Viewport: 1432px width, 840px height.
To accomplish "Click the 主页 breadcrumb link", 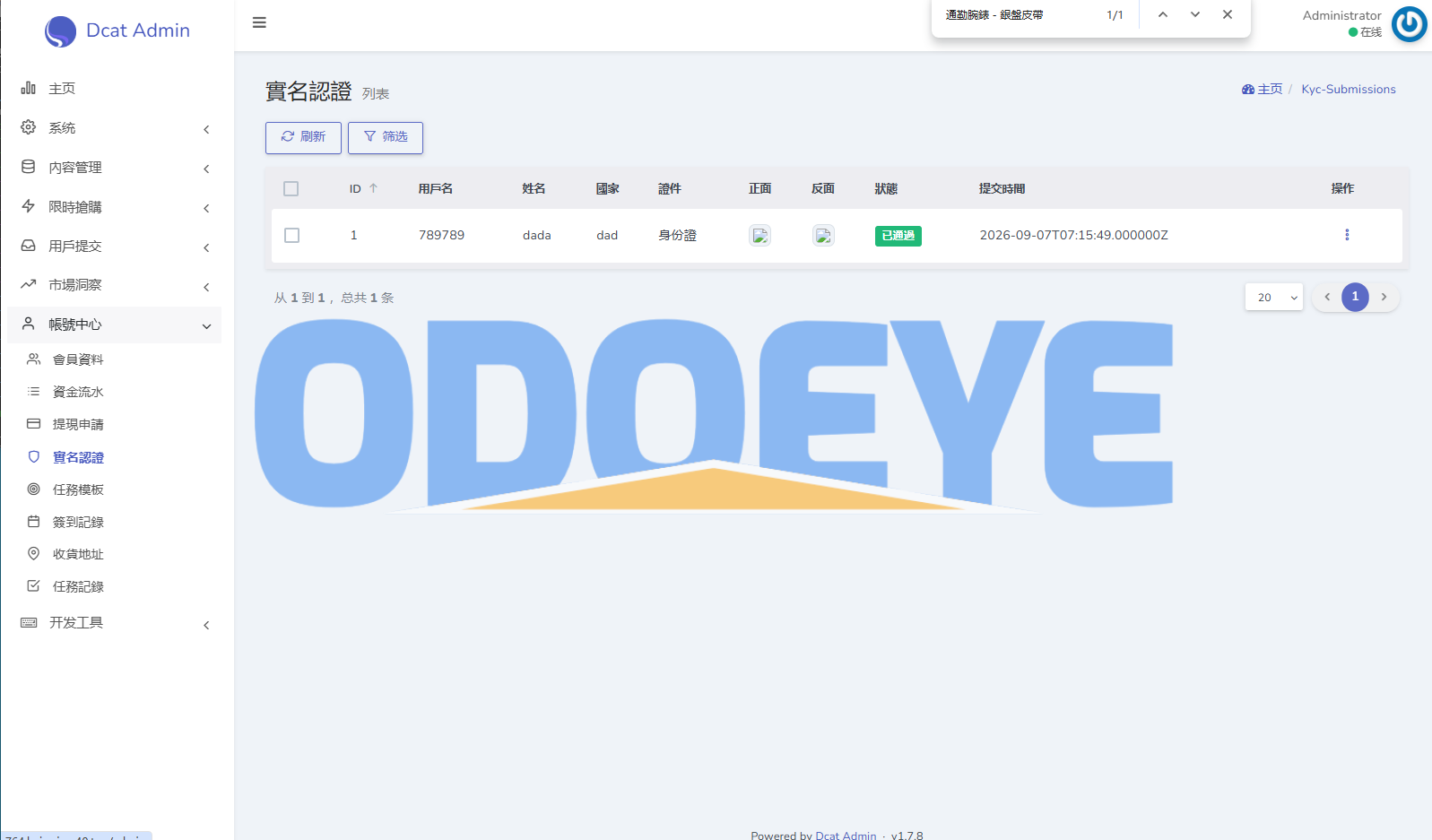I will pyautogui.click(x=1262, y=89).
